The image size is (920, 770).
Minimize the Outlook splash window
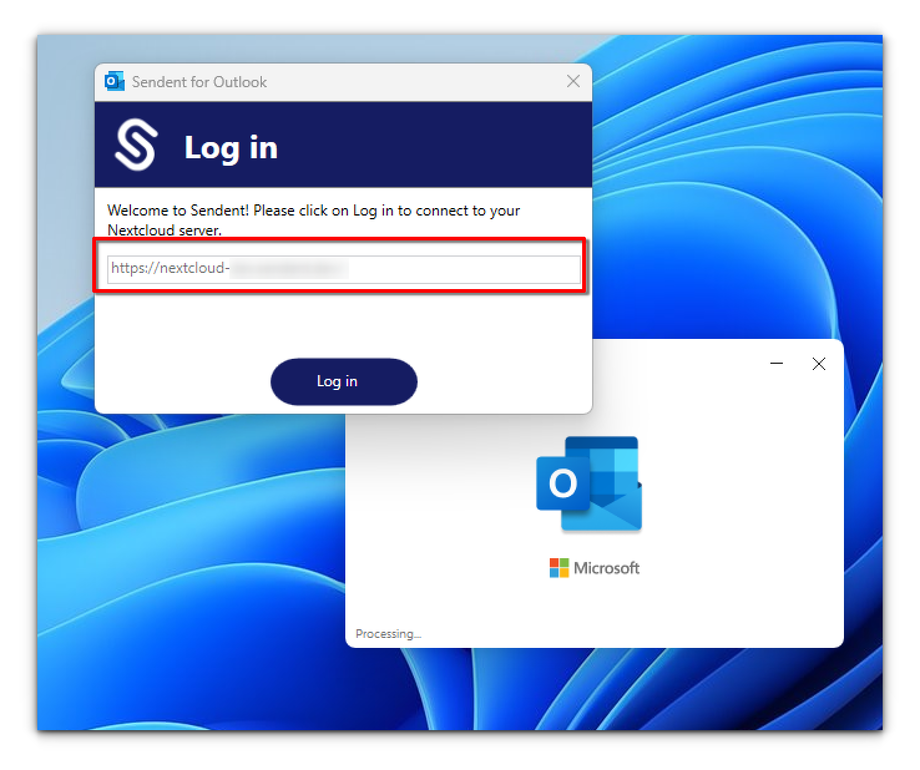[x=776, y=364]
